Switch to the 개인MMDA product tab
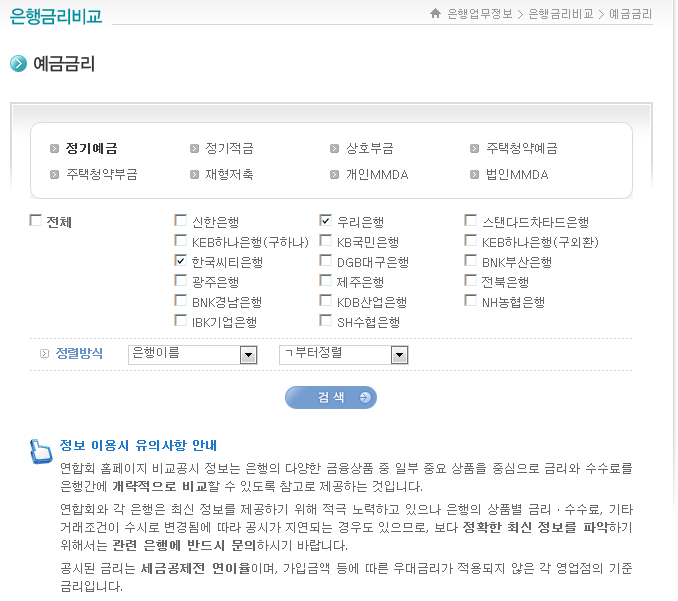Screen dimensions: 678x601 click(377, 174)
